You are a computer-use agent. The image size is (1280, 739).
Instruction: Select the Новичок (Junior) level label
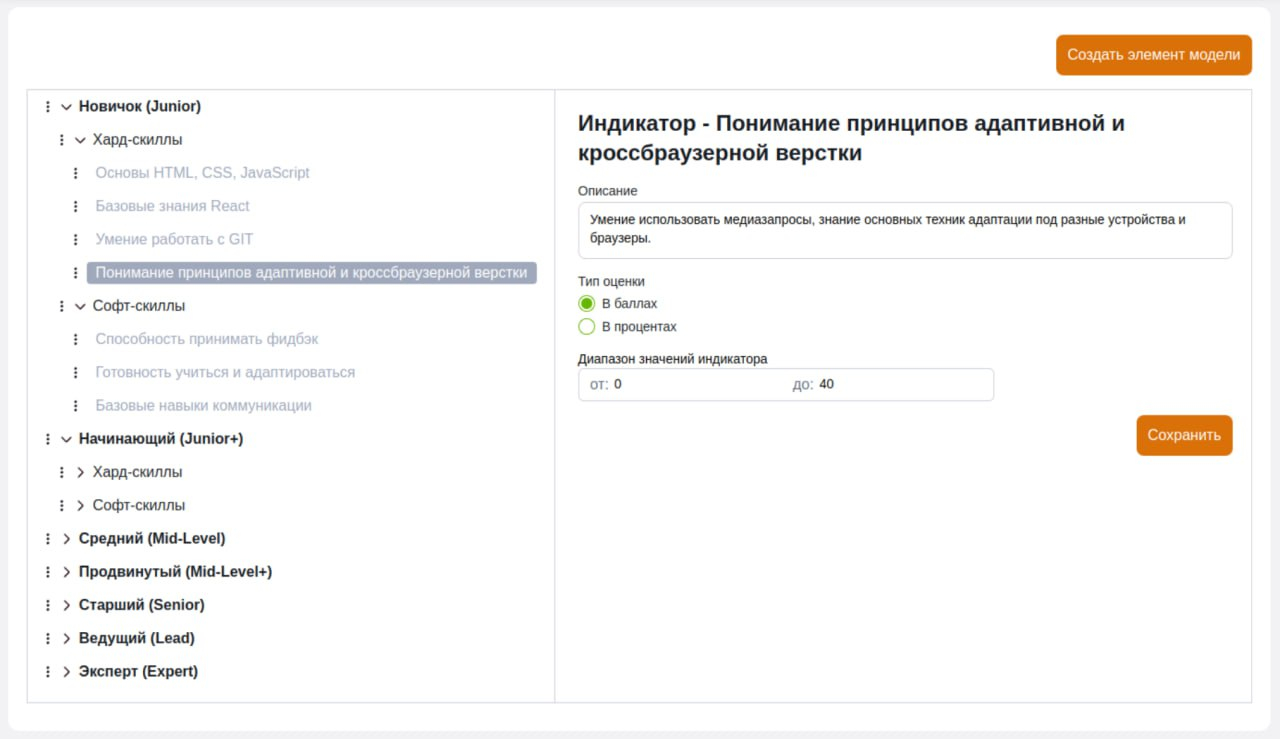[140, 106]
